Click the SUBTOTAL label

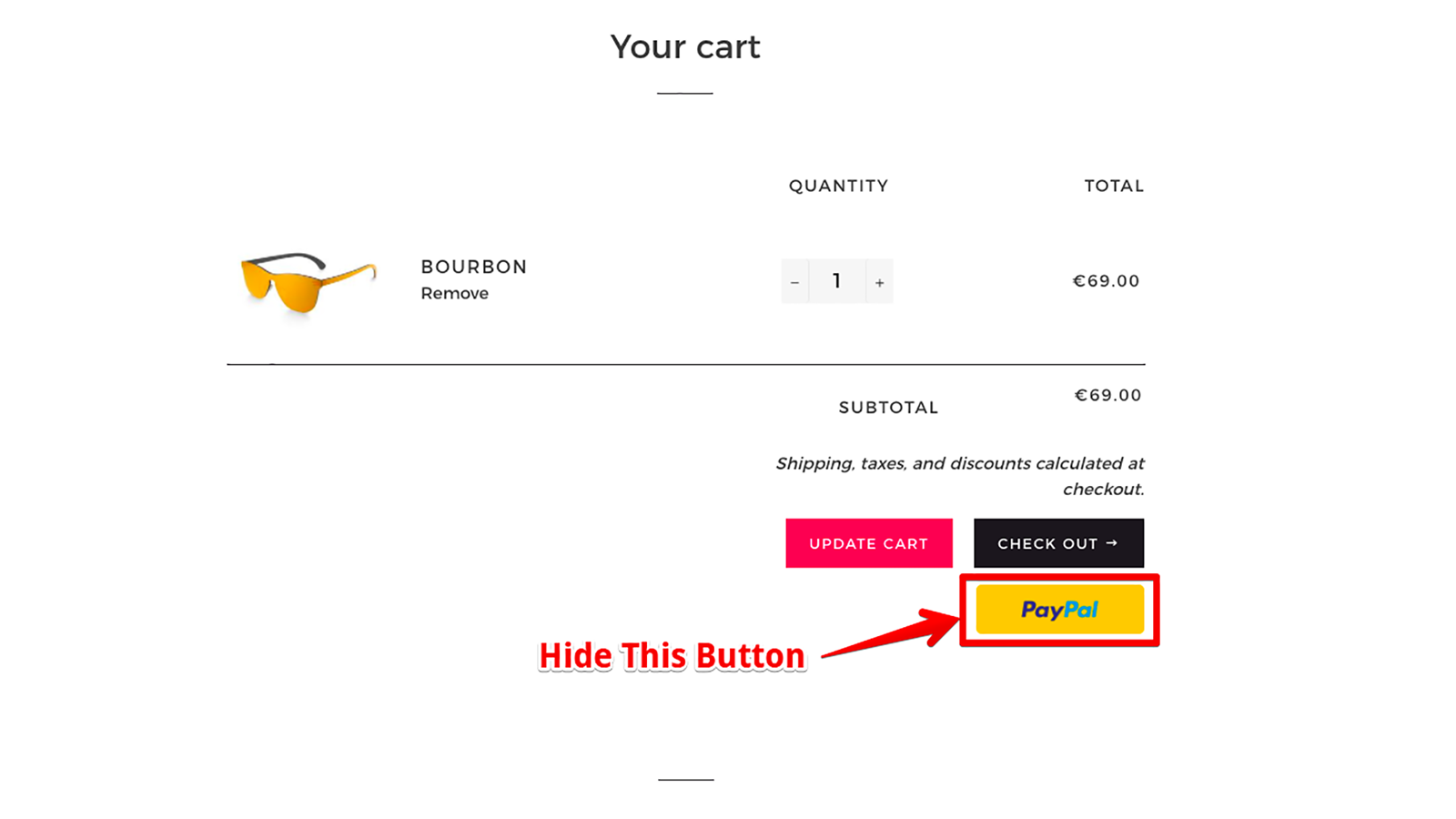pyautogui.click(x=888, y=407)
